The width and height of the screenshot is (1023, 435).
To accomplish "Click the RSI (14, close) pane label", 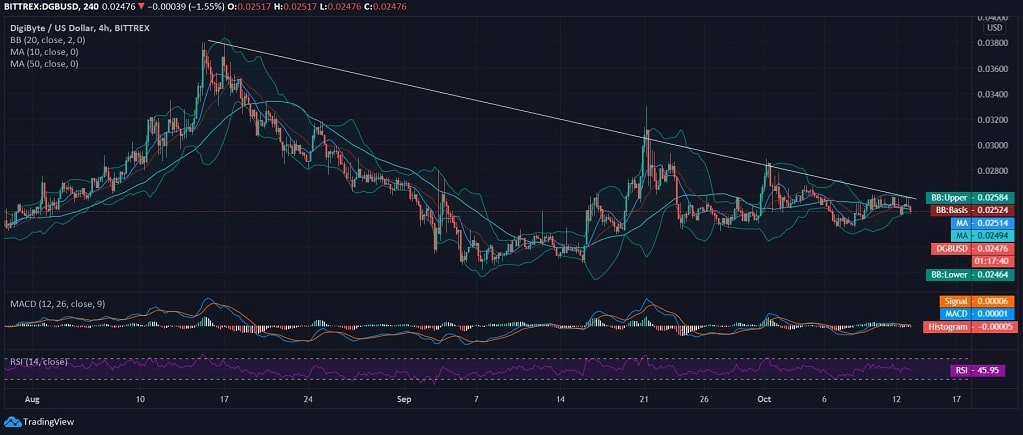I will (x=38, y=361).
